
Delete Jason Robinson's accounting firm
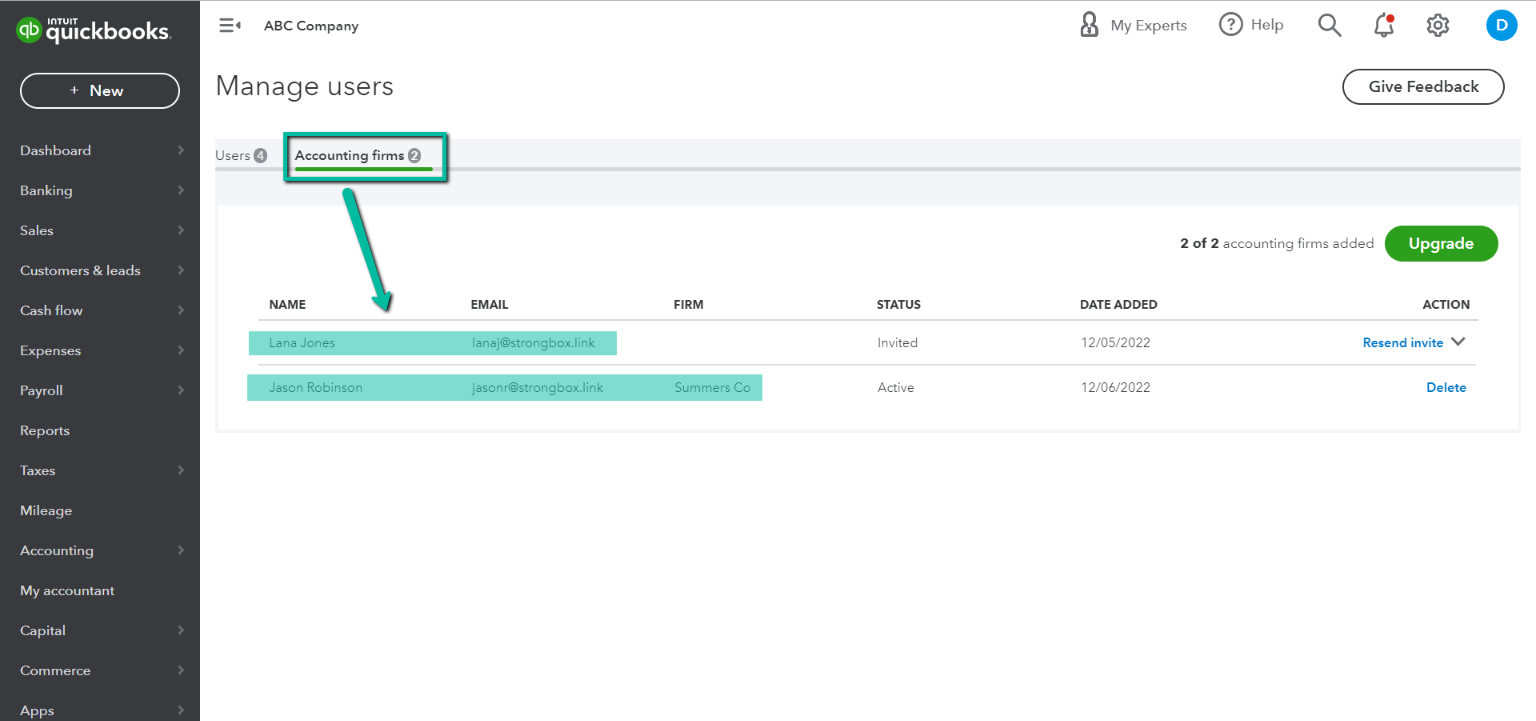pos(1446,388)
